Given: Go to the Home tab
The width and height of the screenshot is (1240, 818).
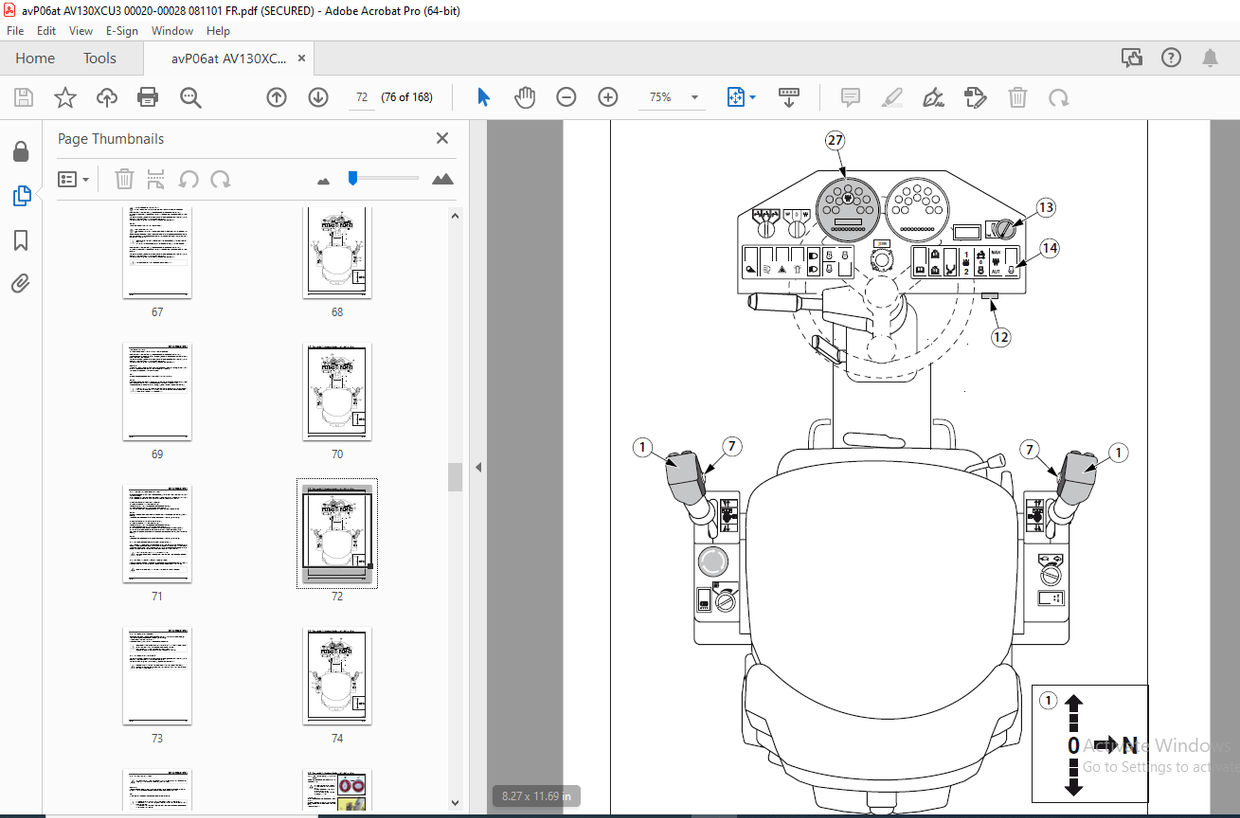Looking at the screenshot, I should click(x=35, y=58).
